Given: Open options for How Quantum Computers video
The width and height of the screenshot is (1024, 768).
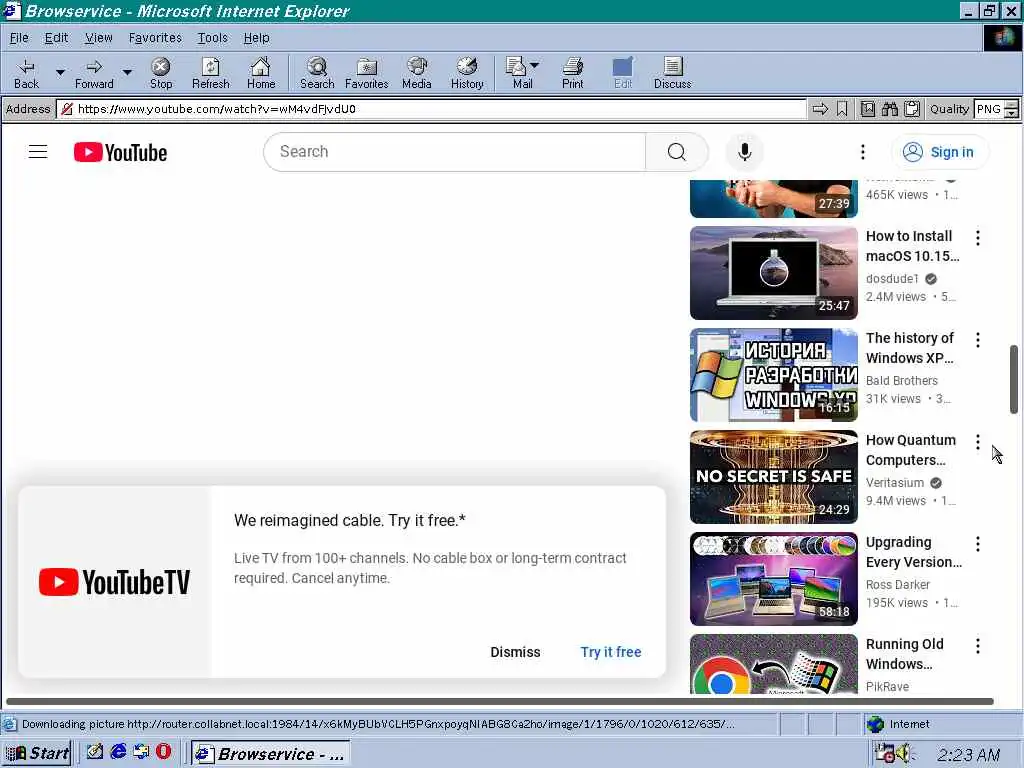Looking at the screenshot, I should 978,442.
